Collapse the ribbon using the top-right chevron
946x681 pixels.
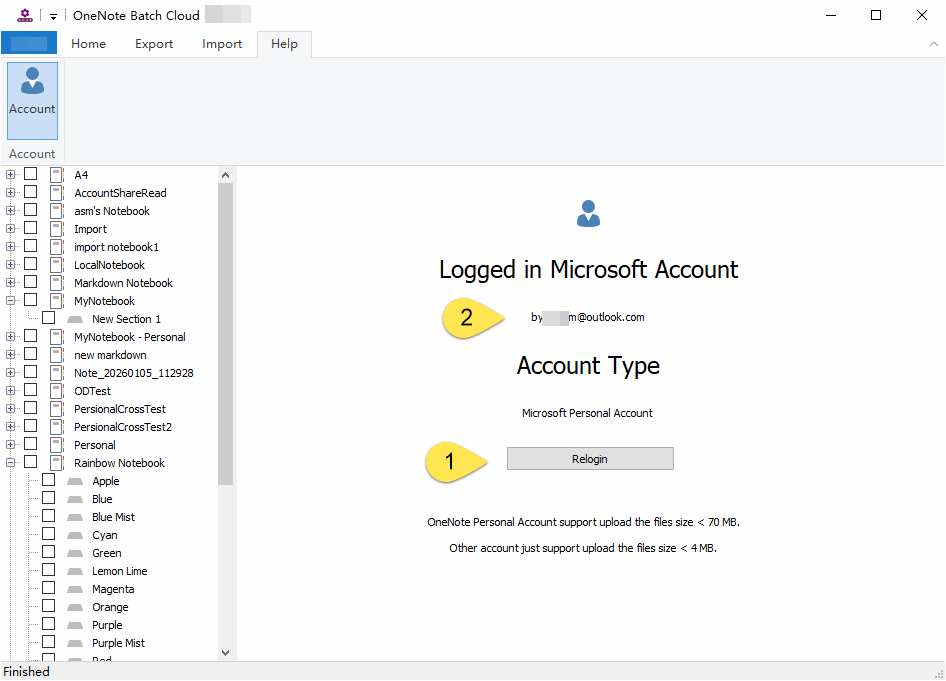(933, 44)
